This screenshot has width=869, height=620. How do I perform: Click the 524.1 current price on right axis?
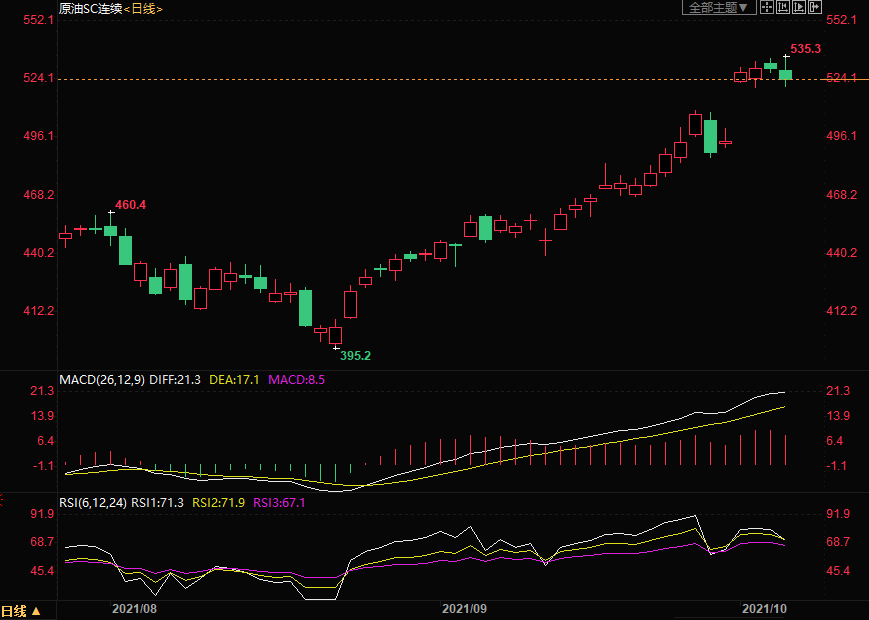(x=841, y=78)
